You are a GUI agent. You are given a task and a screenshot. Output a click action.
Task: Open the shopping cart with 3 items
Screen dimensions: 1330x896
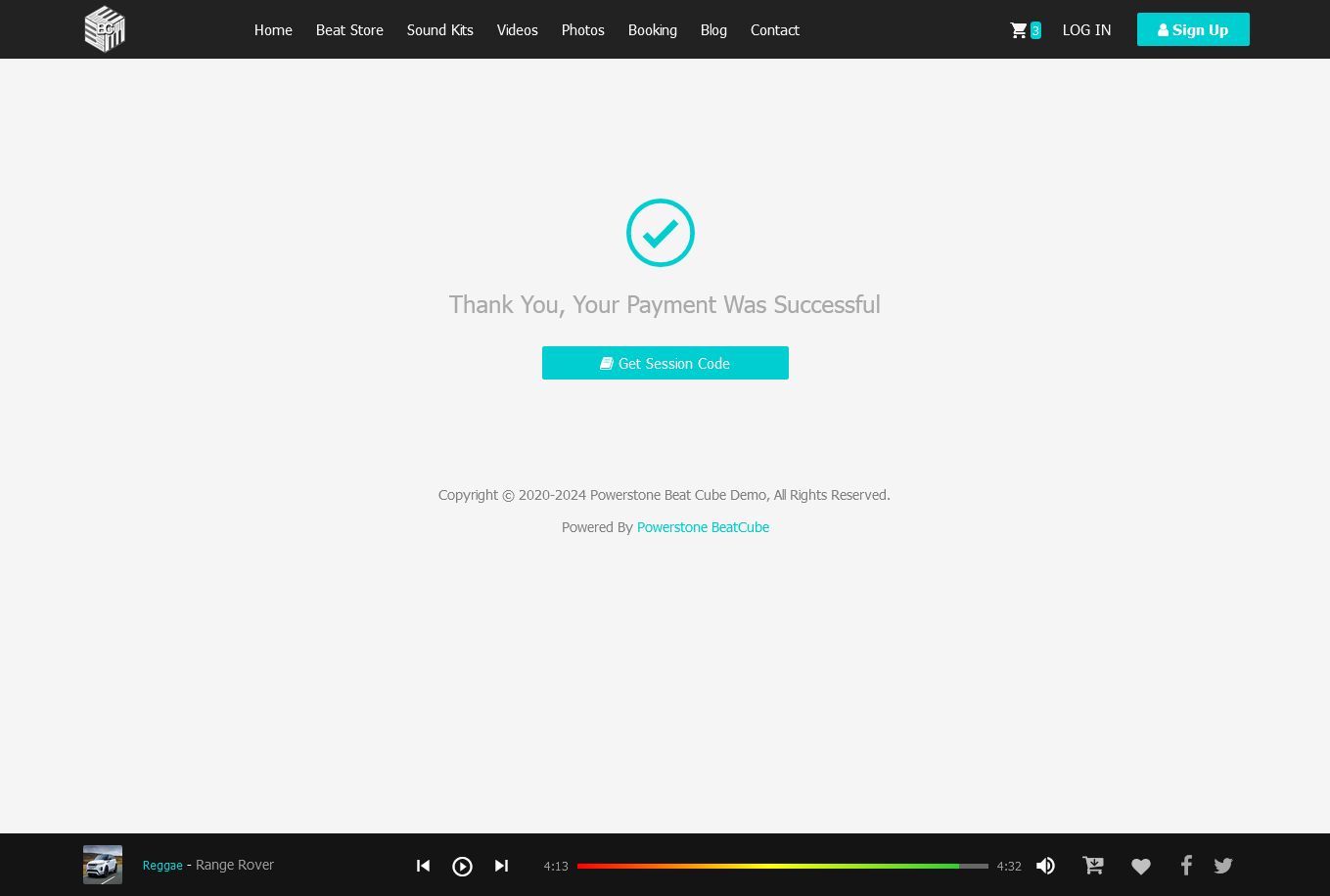[x=1025, y=30]
